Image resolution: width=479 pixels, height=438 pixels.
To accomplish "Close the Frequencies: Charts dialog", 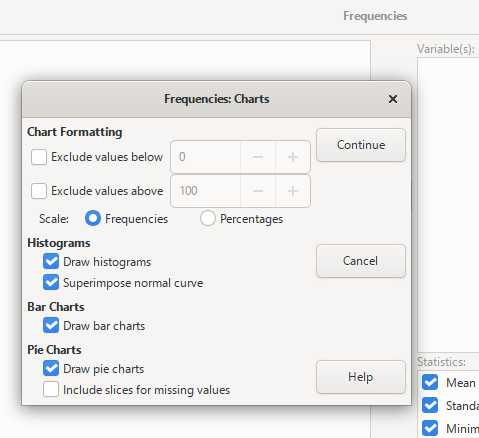I will (x=393, y=99).
